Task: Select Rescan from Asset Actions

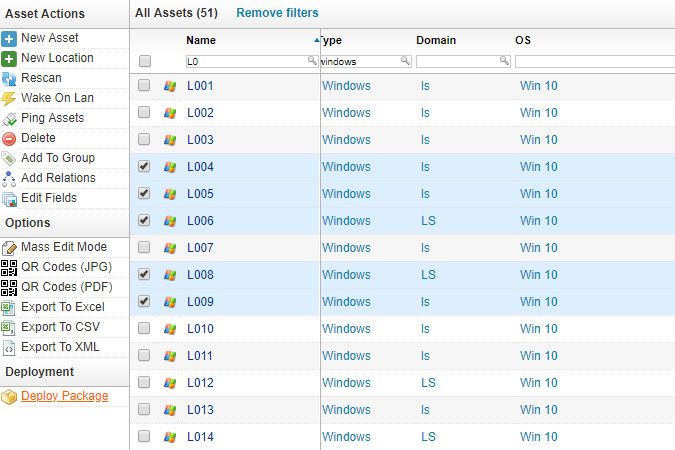Action: (x=41, y=78)
